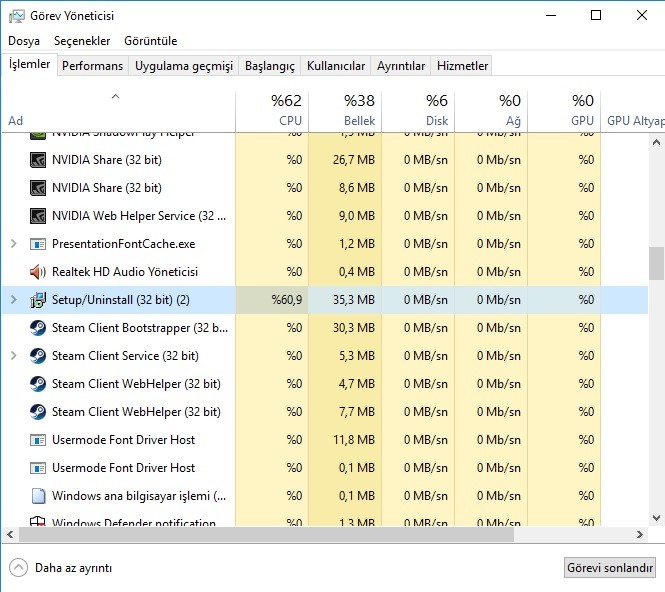
Task: Click the Görevi sonlandır button
Action: pos(610,568)
